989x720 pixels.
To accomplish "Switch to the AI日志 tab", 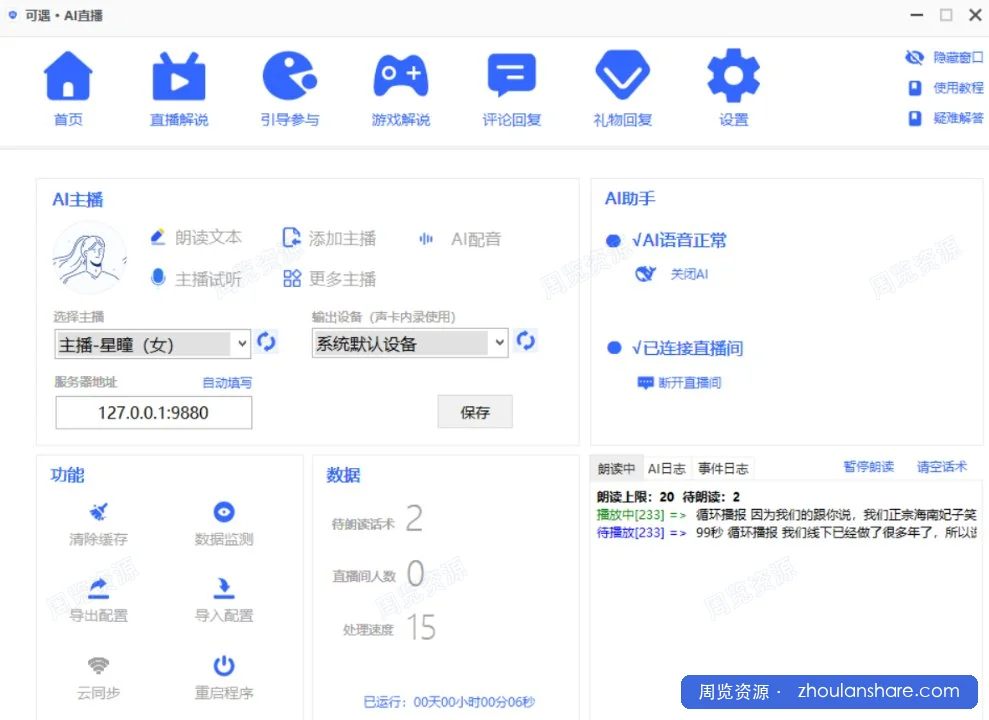I will click(x=667, y=468).
